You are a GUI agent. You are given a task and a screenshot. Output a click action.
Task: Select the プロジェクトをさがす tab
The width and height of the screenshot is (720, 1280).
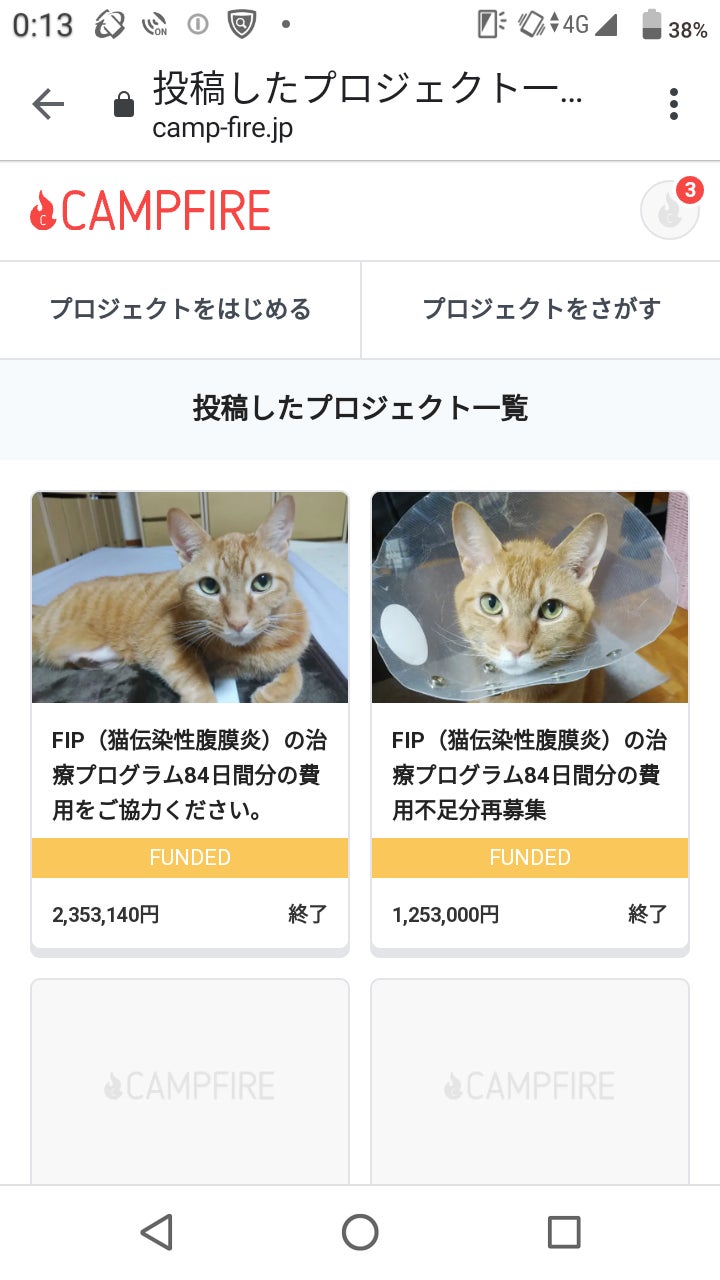(x=541, y=309)
